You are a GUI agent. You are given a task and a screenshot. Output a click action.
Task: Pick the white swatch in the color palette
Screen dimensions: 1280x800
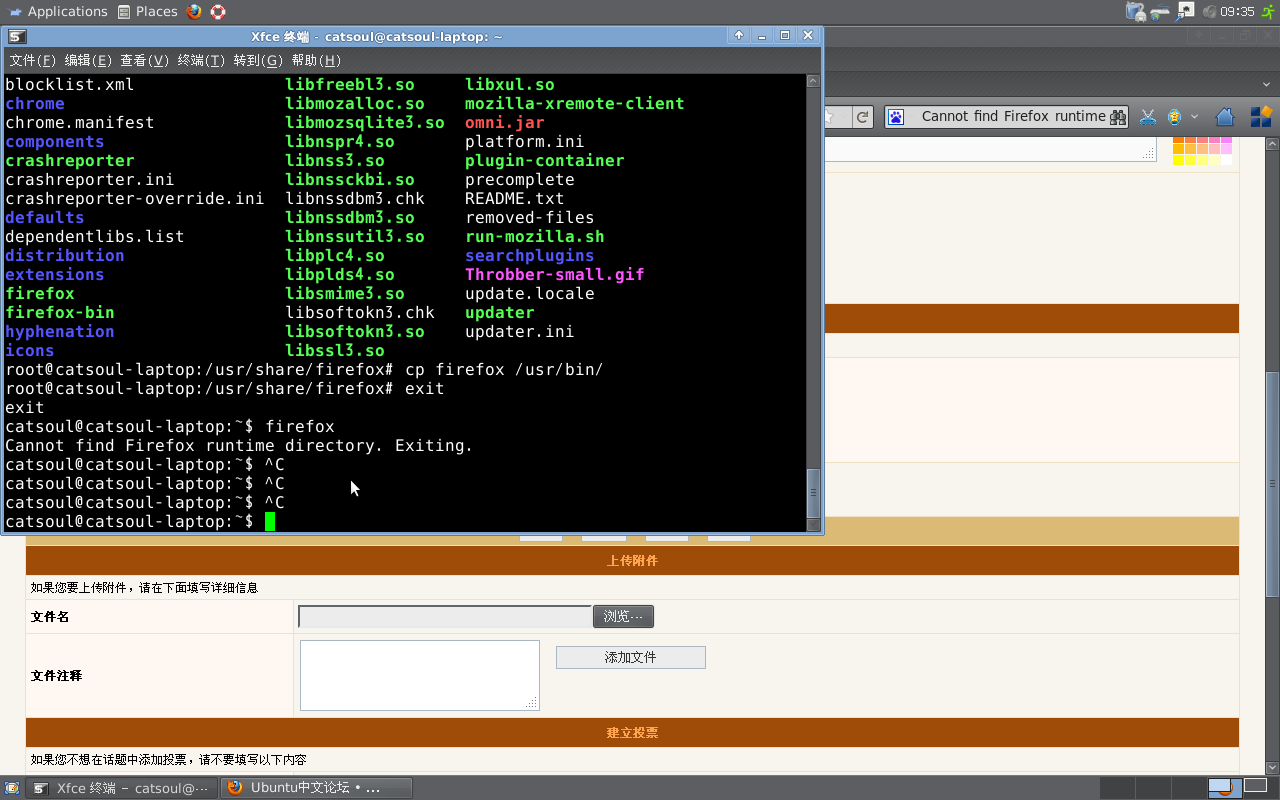tap(1226, 160)
